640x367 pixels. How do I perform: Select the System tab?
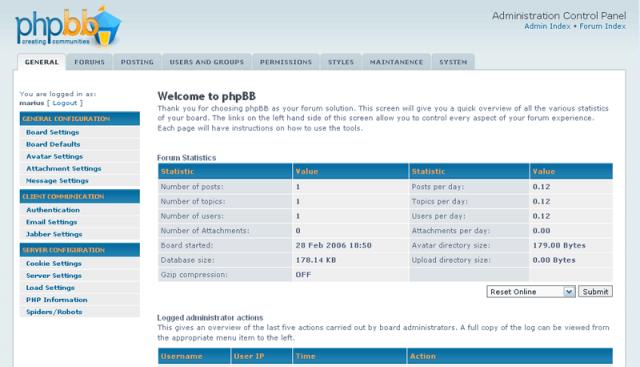pyautogui.click(x=453, y=62)
